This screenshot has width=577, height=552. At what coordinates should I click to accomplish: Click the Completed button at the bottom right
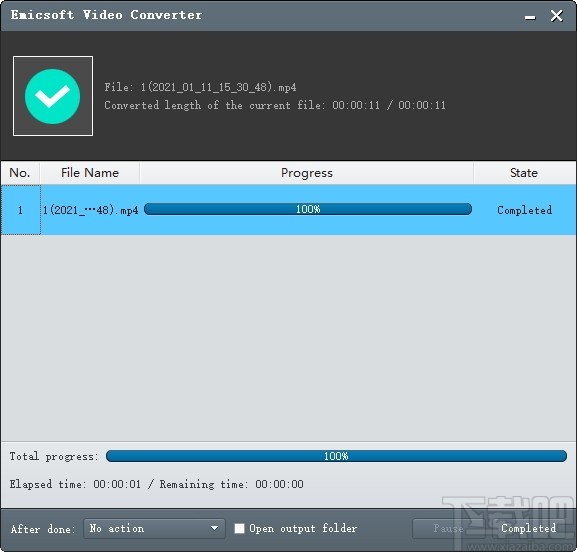pos(528,528)
